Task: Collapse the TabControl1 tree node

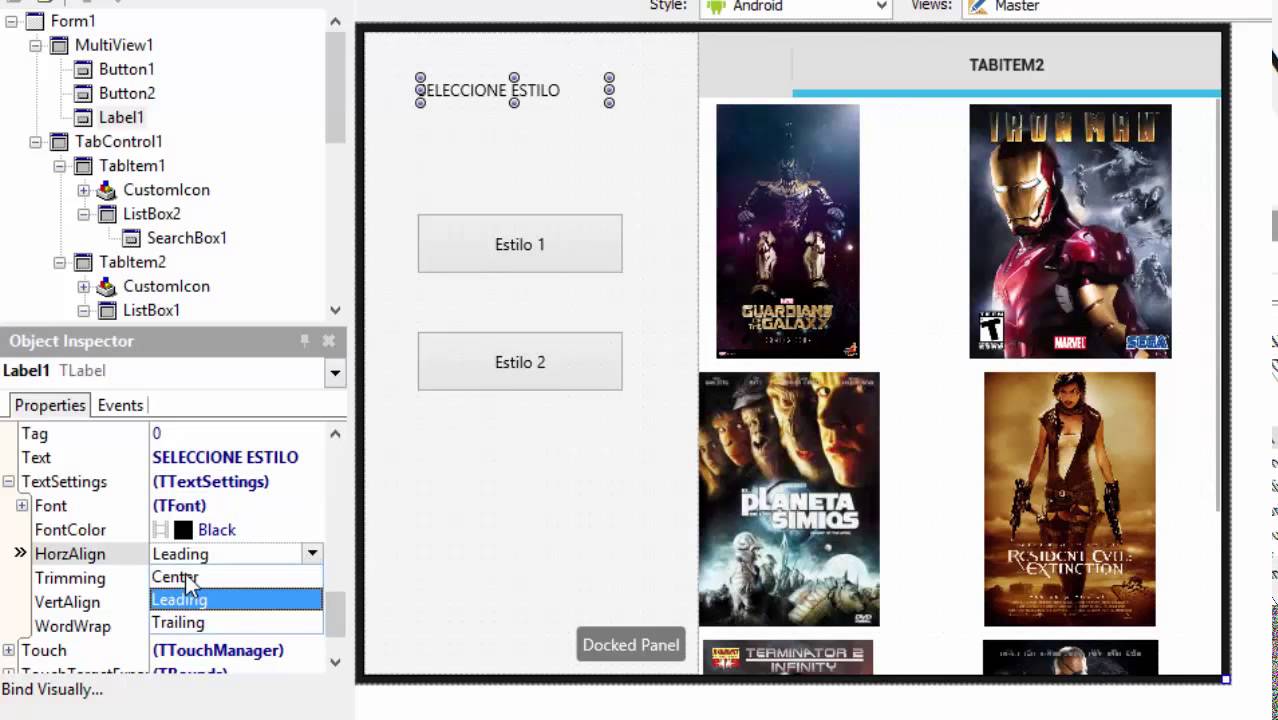Action: pos(35,141)
